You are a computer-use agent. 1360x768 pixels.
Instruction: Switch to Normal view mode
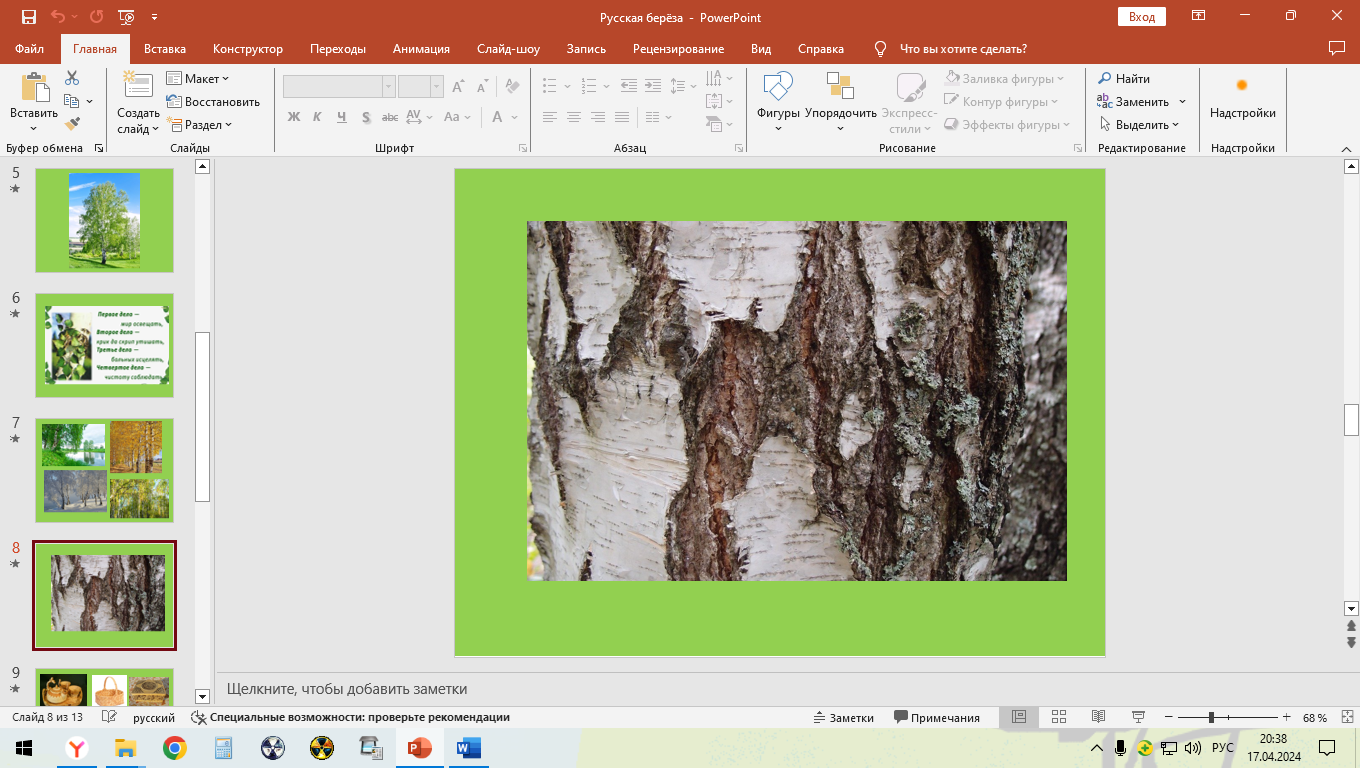1019,717
